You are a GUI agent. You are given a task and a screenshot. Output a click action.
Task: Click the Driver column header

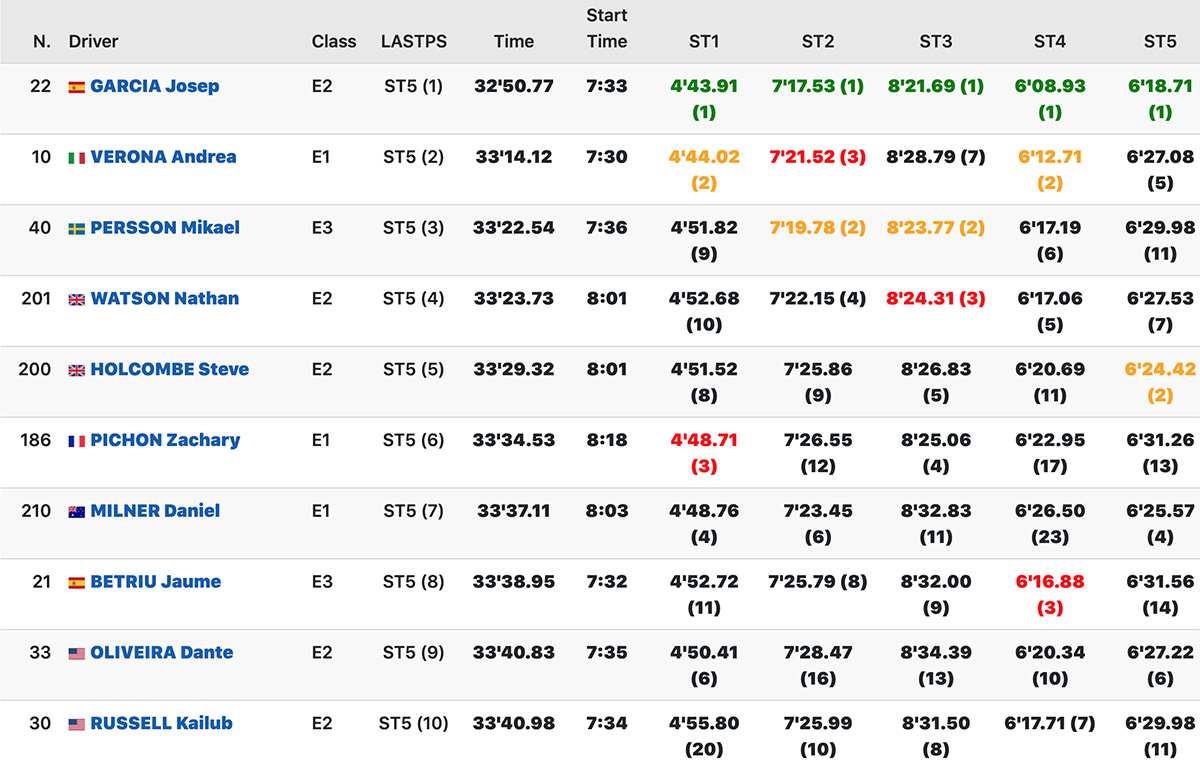tap(94, 42)
